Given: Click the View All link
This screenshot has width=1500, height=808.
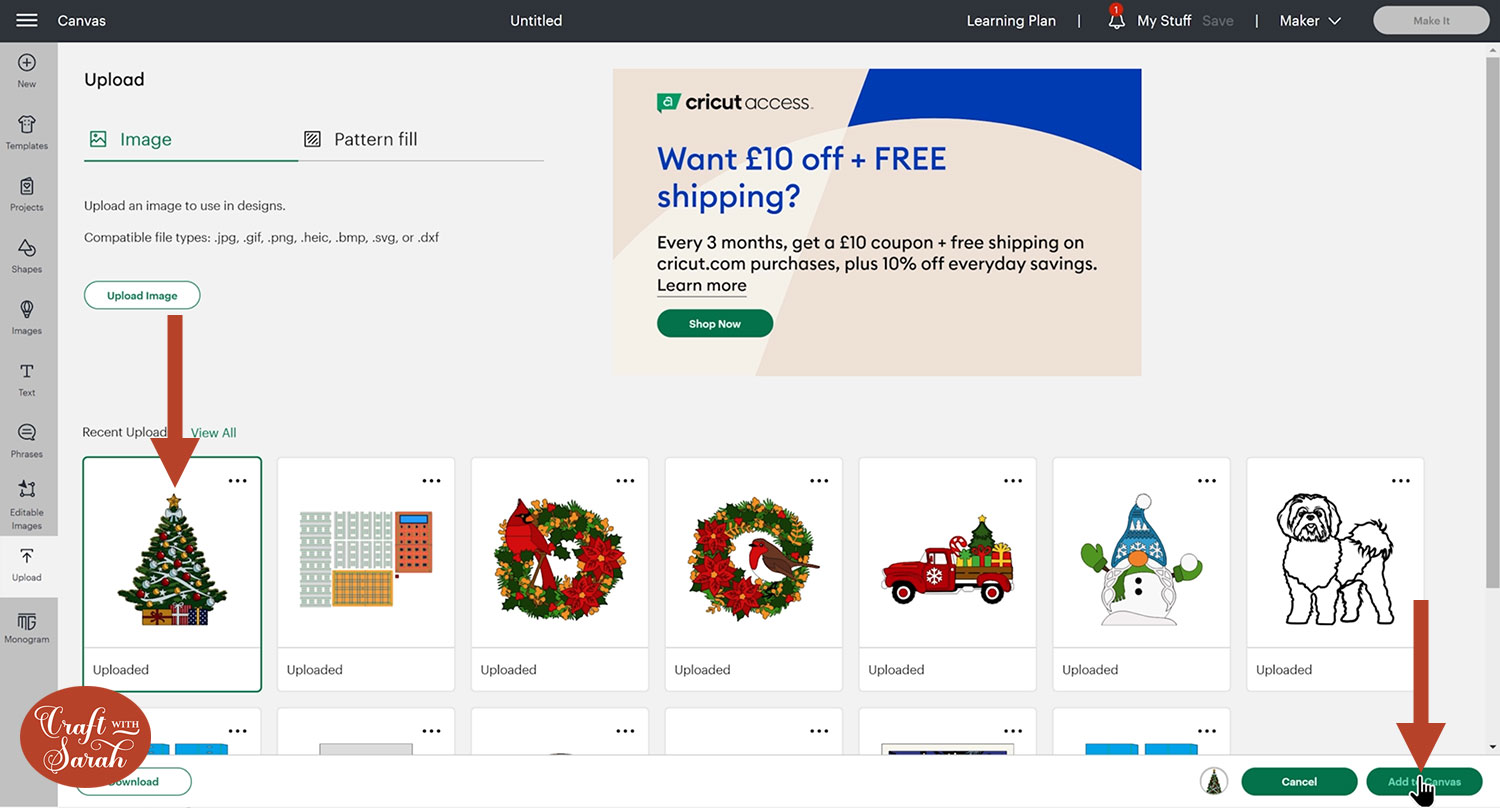Looking at the screenshot, I should [214, 433].
